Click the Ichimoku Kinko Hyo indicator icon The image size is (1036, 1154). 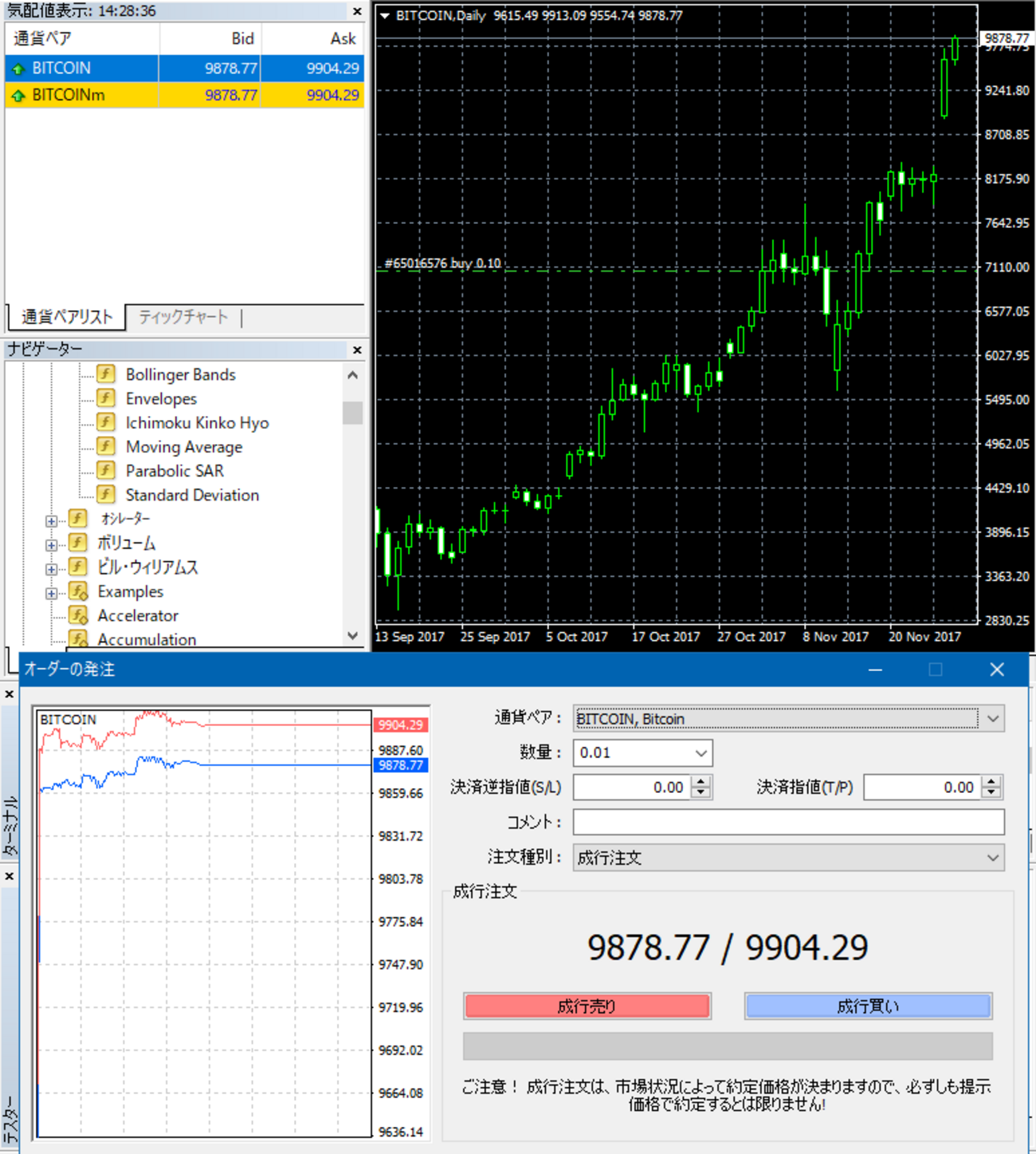pos(105,422)
